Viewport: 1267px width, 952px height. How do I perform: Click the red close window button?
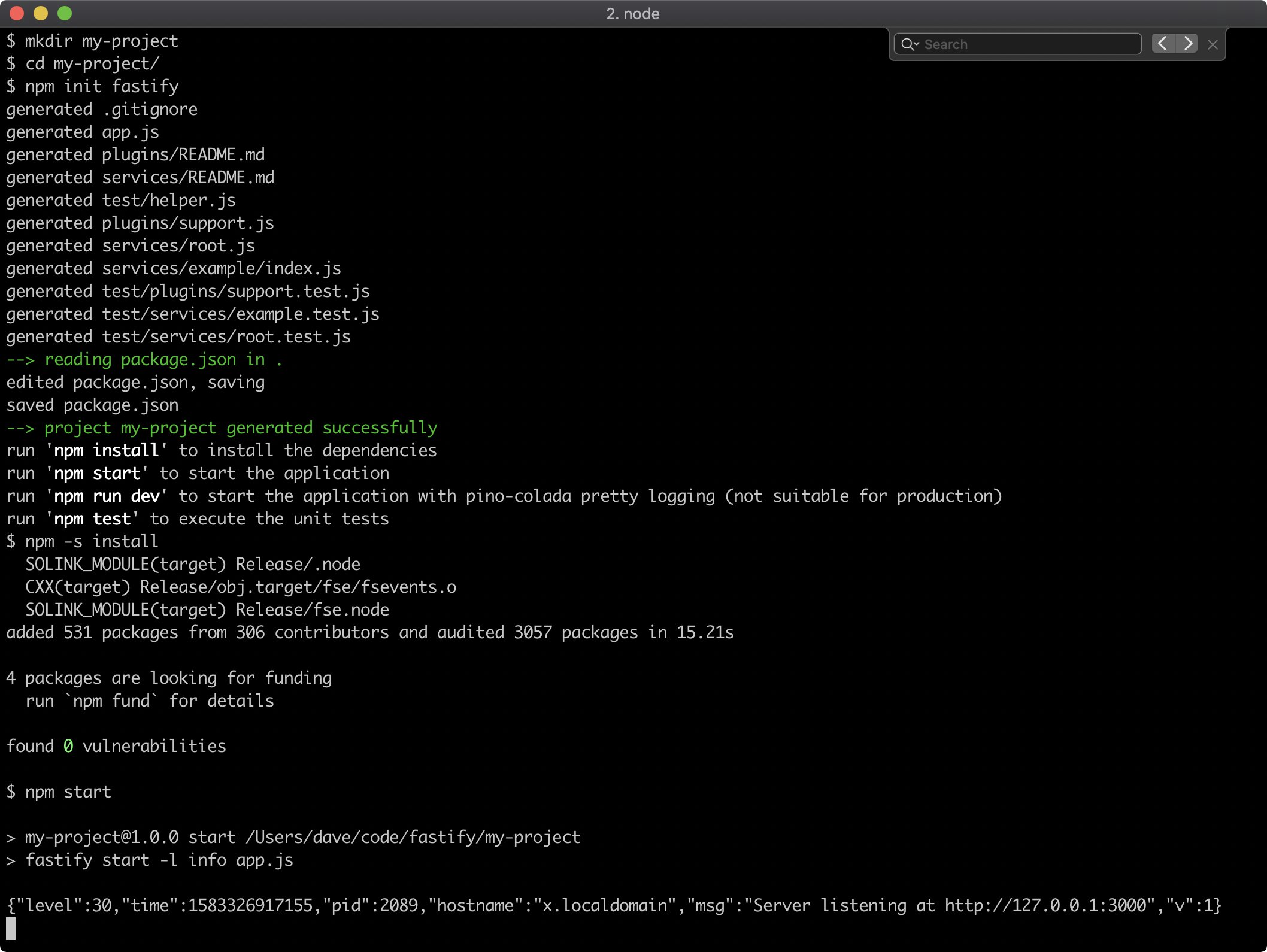pyautogui.click(x=17, y=13)
